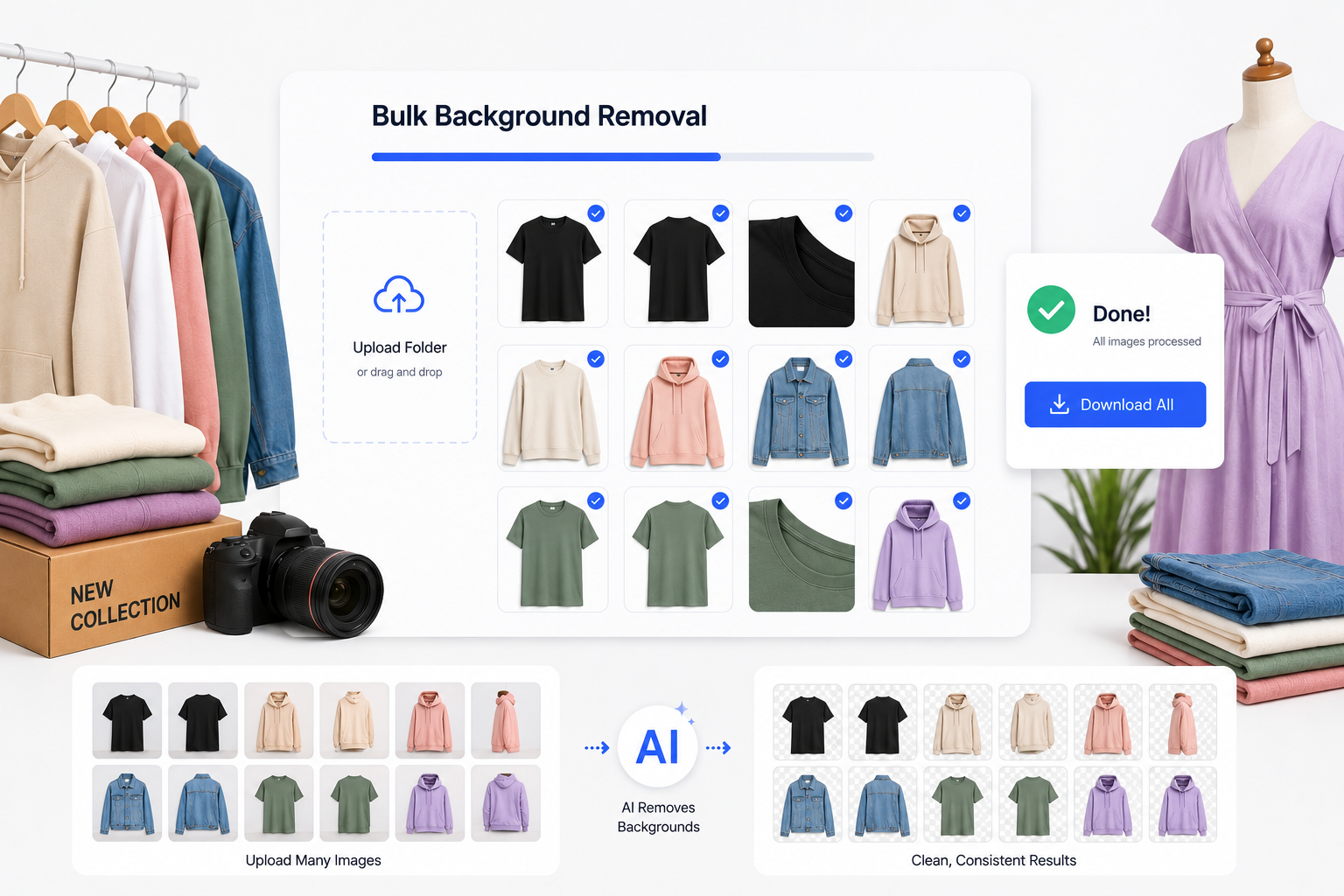The height and width of the screenshot is (896, 1344).
Task: Click the "Bulk Background Removal" heading
Action: pyautogui.click(x=539, y=116)
